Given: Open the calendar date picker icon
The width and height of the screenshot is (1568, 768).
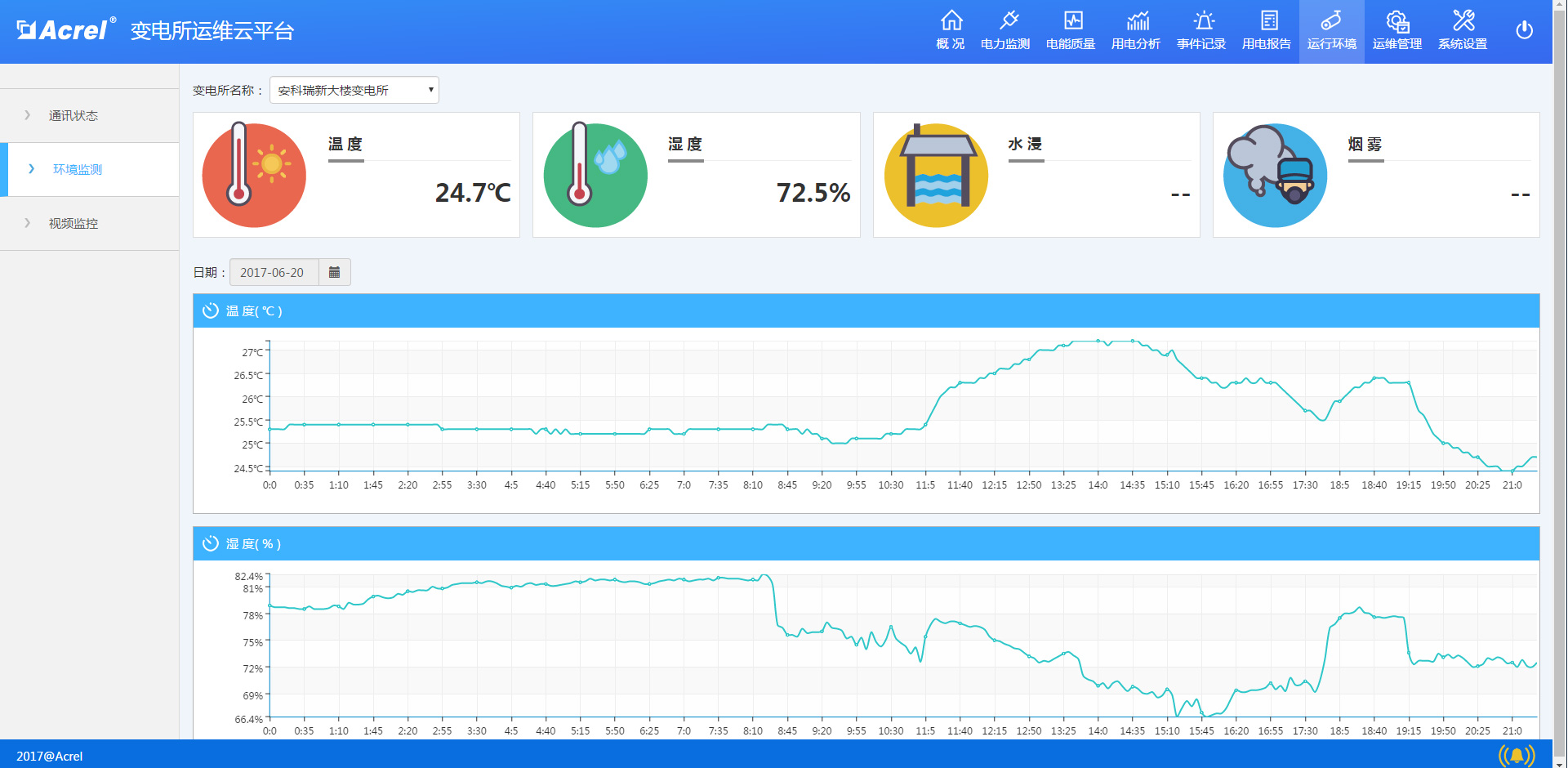Looking at the screenshot, I should point(334,272).
